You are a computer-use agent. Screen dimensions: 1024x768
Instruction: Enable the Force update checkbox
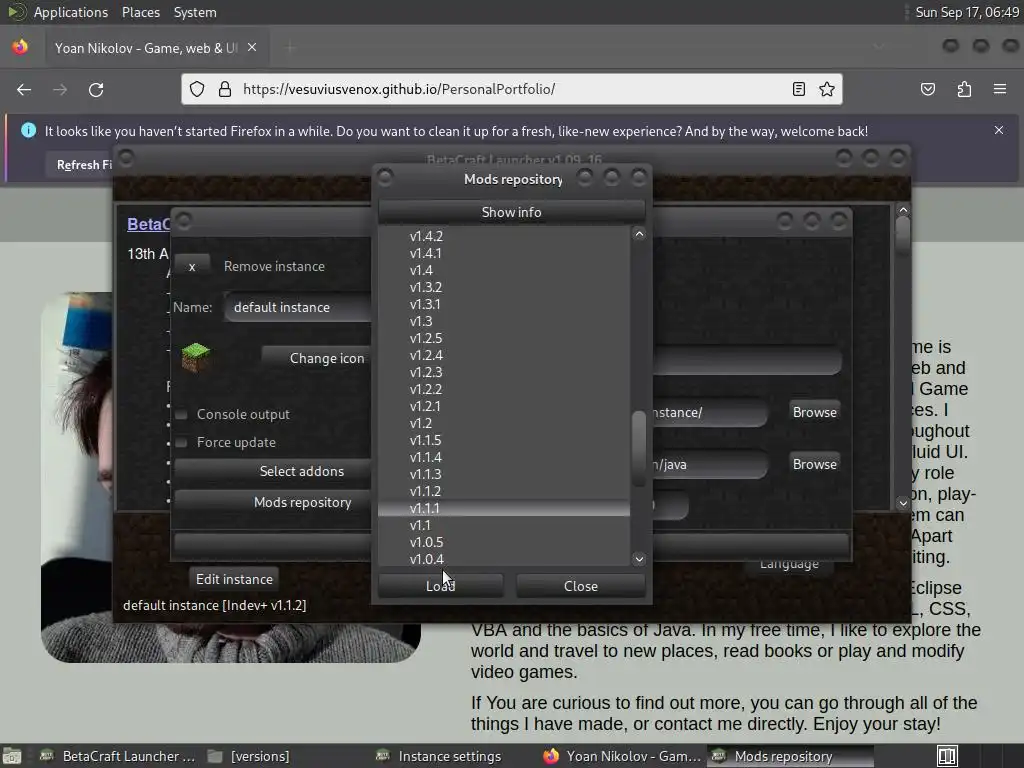(182, 442)
